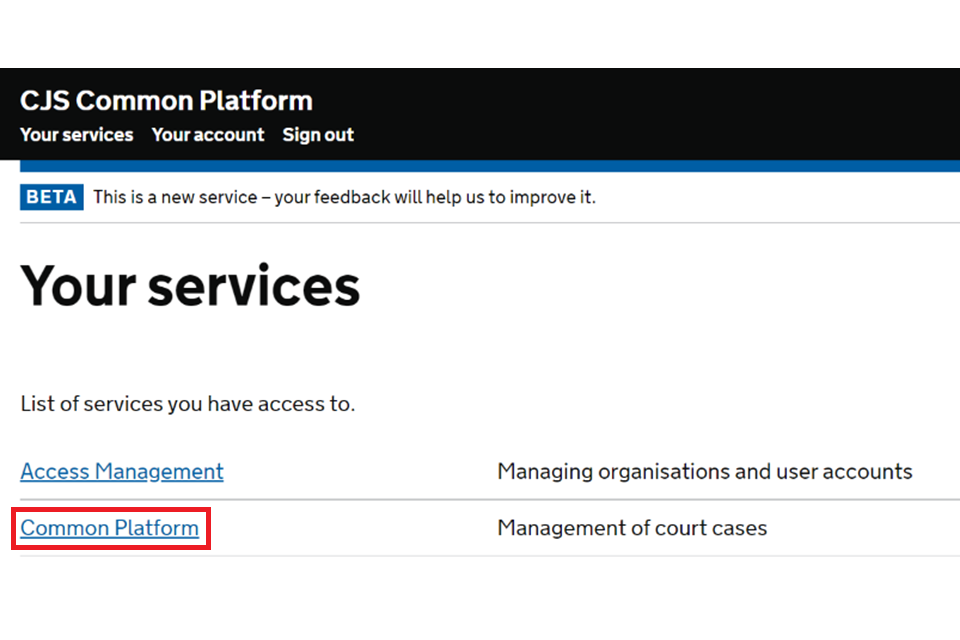Click blank space right of Your services heading
Image resolution: width=960 pixels, height=640 pixels.
pyautogui.click(x=650, y=286)
